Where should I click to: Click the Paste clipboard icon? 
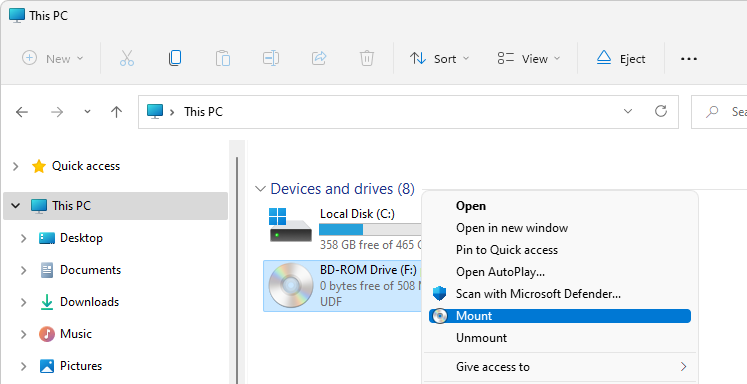[223, 59]
